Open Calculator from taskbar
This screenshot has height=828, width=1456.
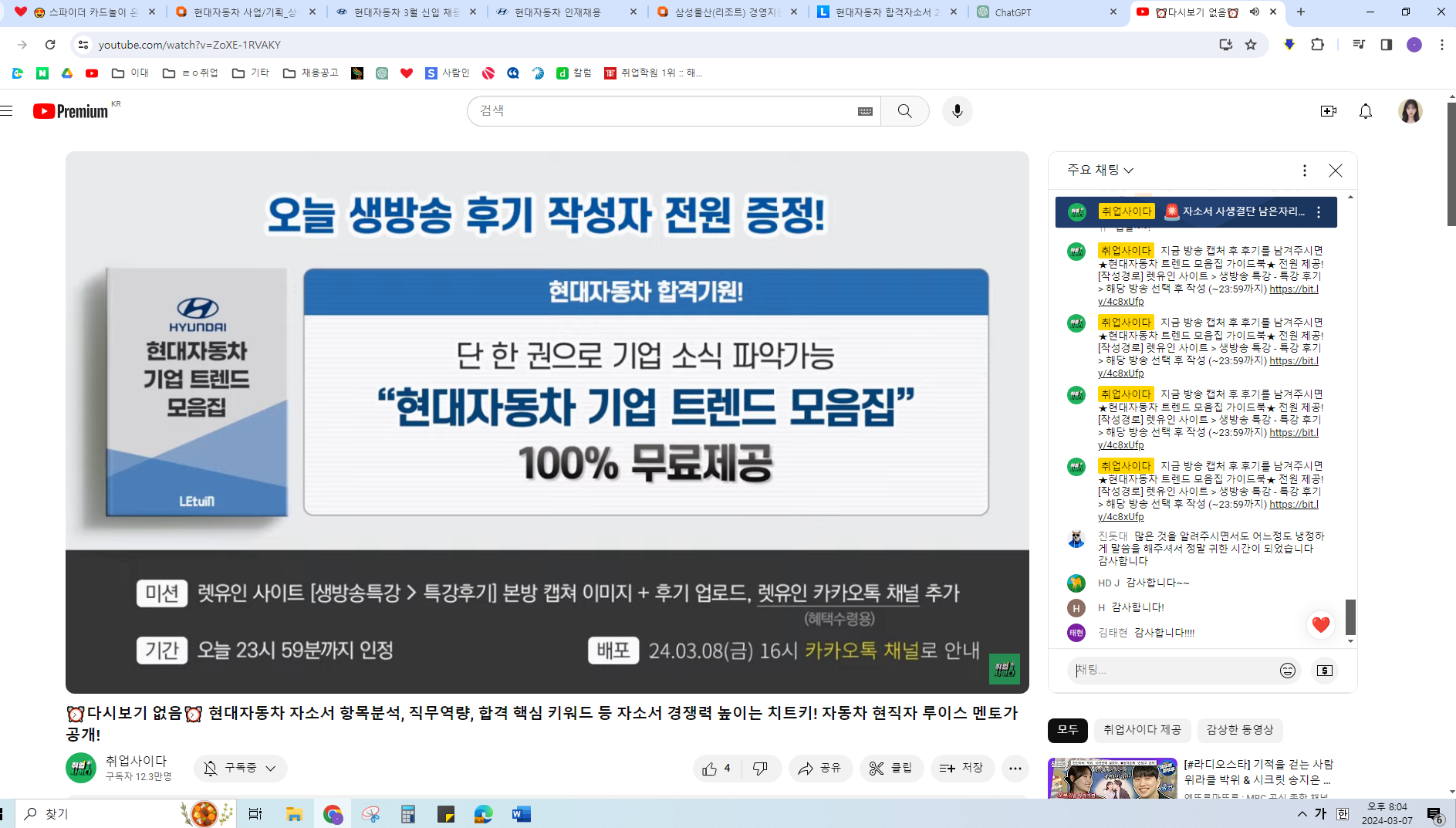pyautogui.click(x=408, y=814)
